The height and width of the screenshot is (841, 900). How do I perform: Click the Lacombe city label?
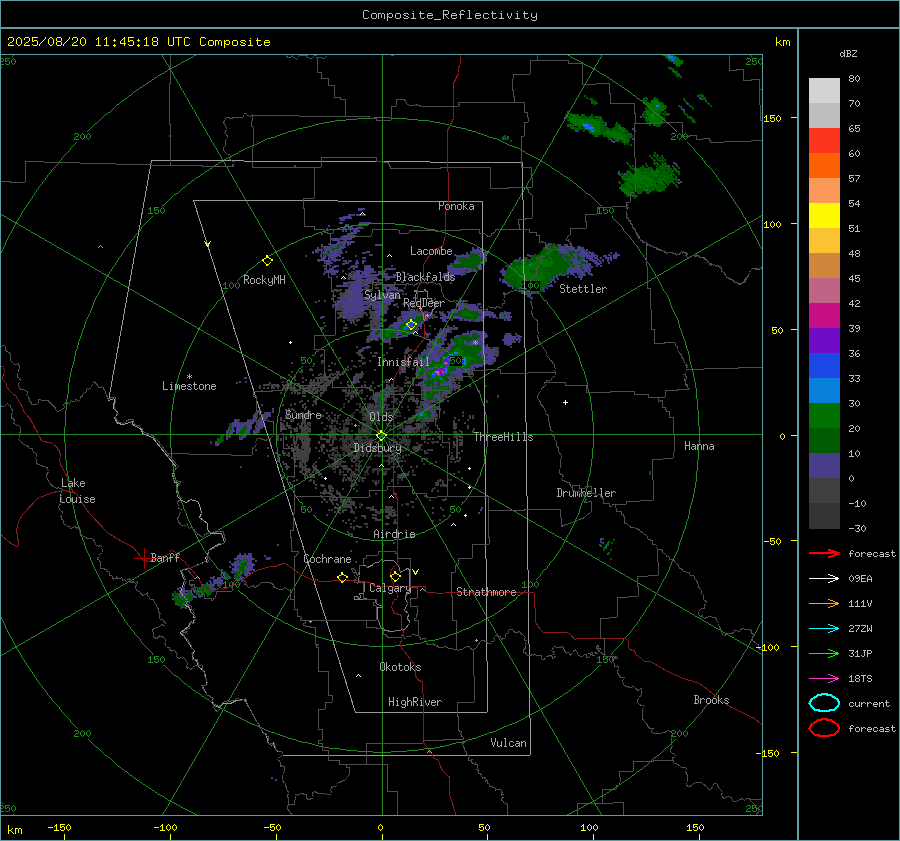pyautogui.click(x=431, y=251)
